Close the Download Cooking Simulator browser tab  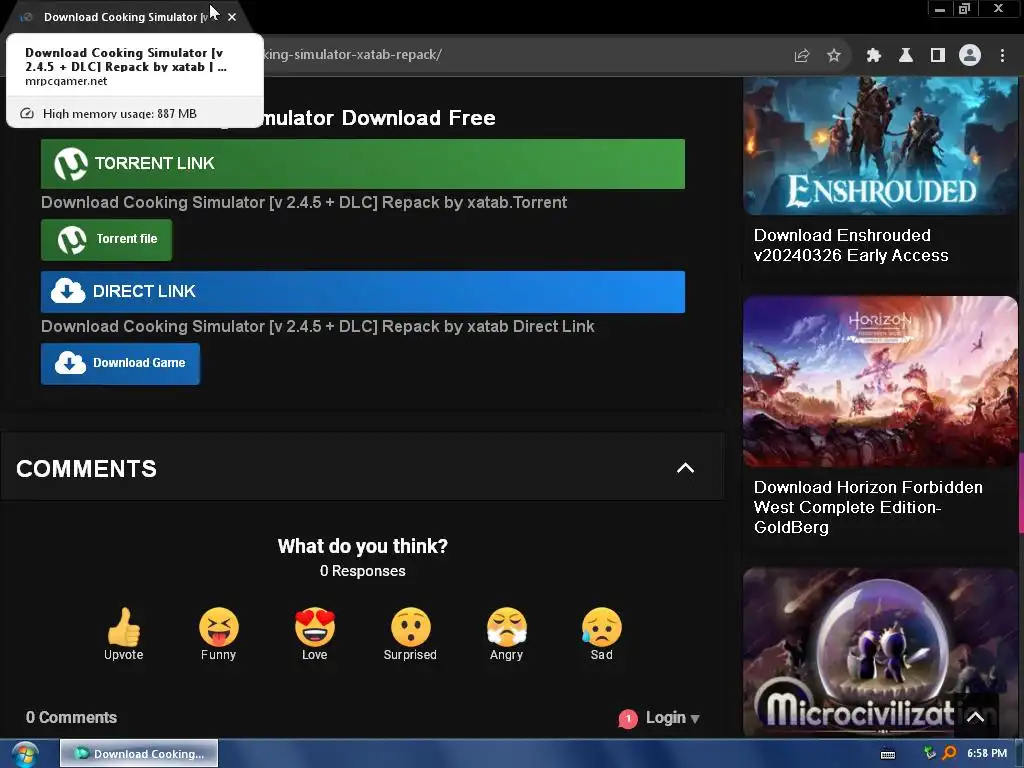click(232, 17)
